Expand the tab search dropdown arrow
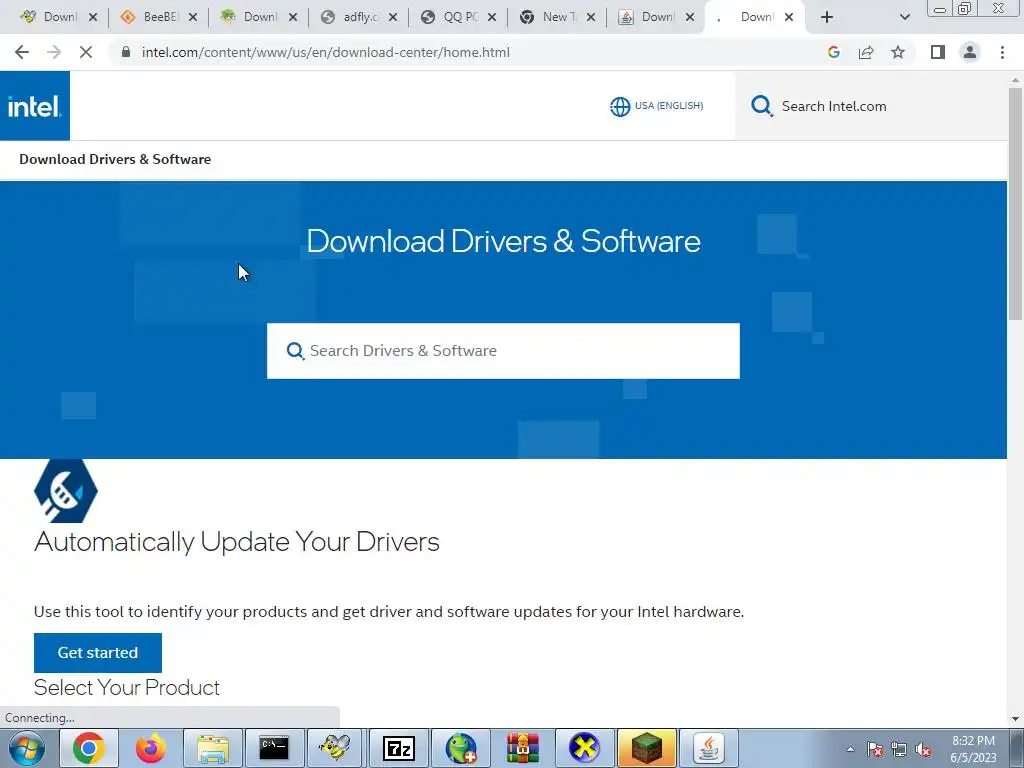1024x768 pixels. pos(904,17)
